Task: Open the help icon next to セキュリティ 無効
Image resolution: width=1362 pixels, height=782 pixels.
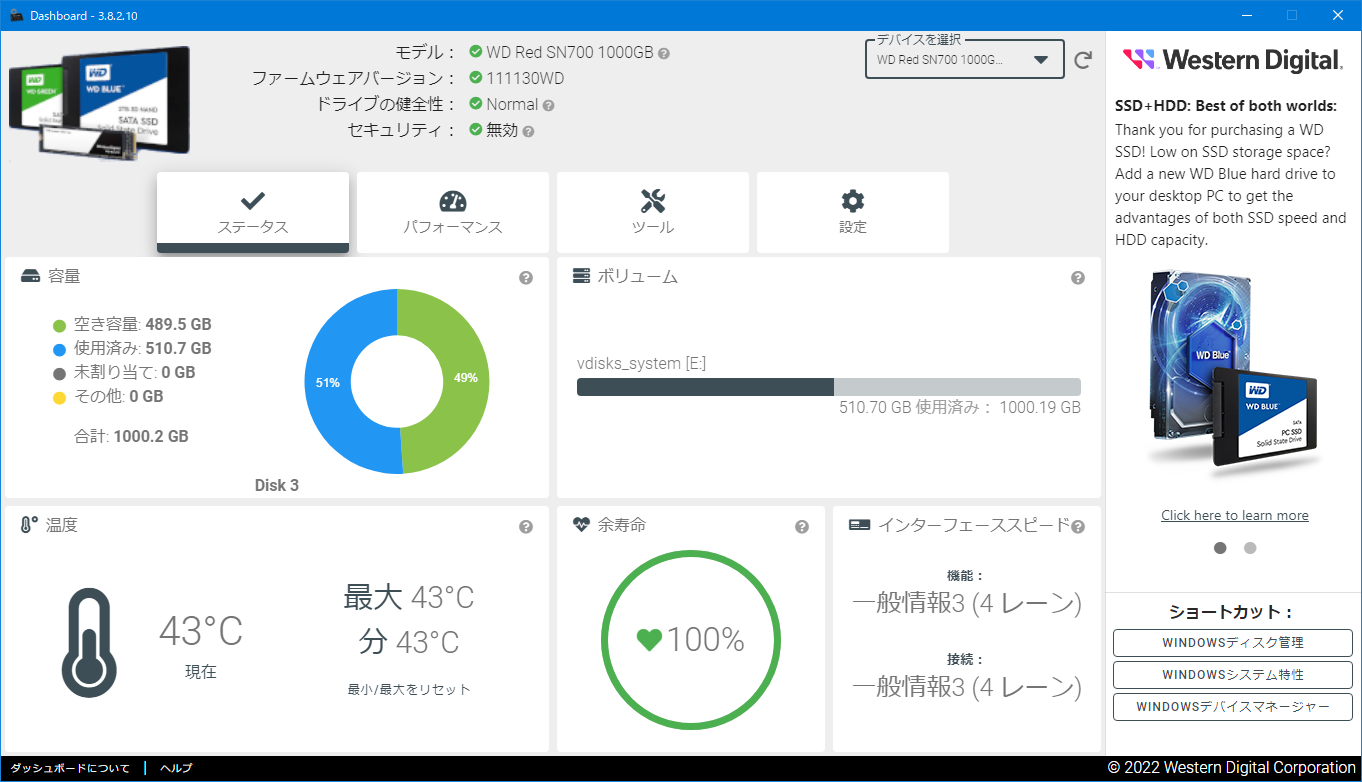Action: point(528,131)
